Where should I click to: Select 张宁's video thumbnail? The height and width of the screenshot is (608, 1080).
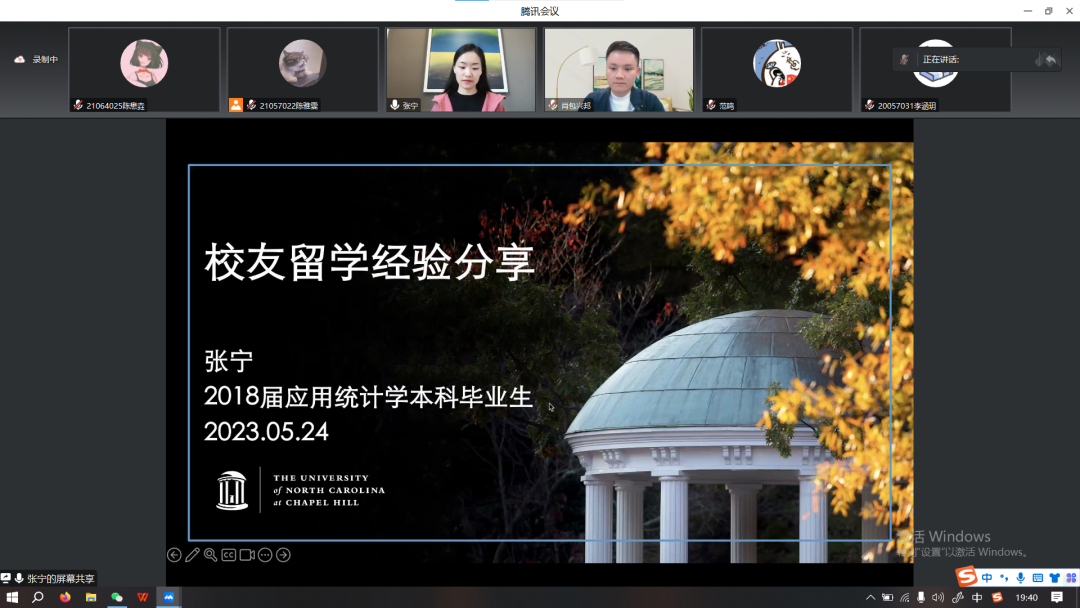(461, 68)
